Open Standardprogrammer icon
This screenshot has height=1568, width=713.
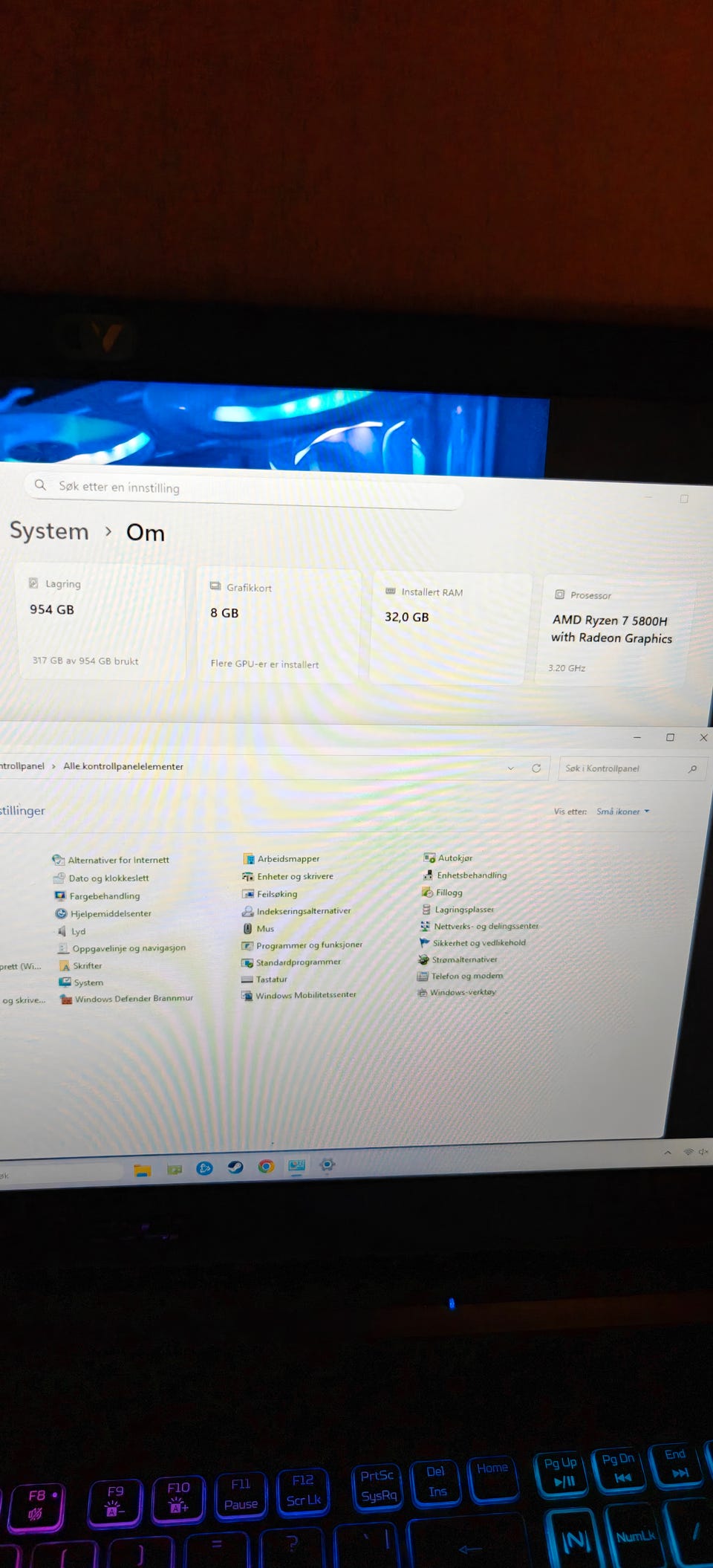(x=247, y=962)
